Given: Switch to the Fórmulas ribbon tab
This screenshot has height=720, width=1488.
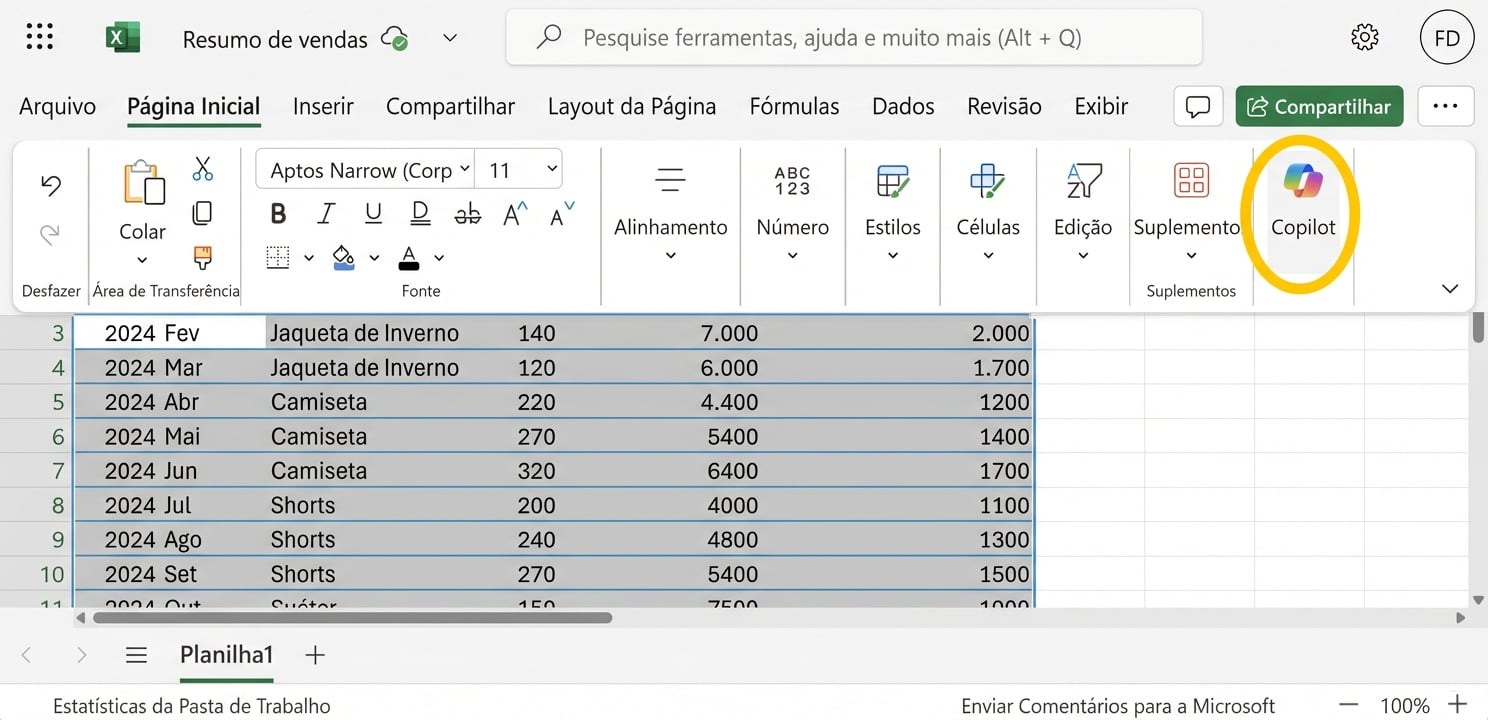Looking at the screenshot, I should pyautogui.click(x=794, y=106).
